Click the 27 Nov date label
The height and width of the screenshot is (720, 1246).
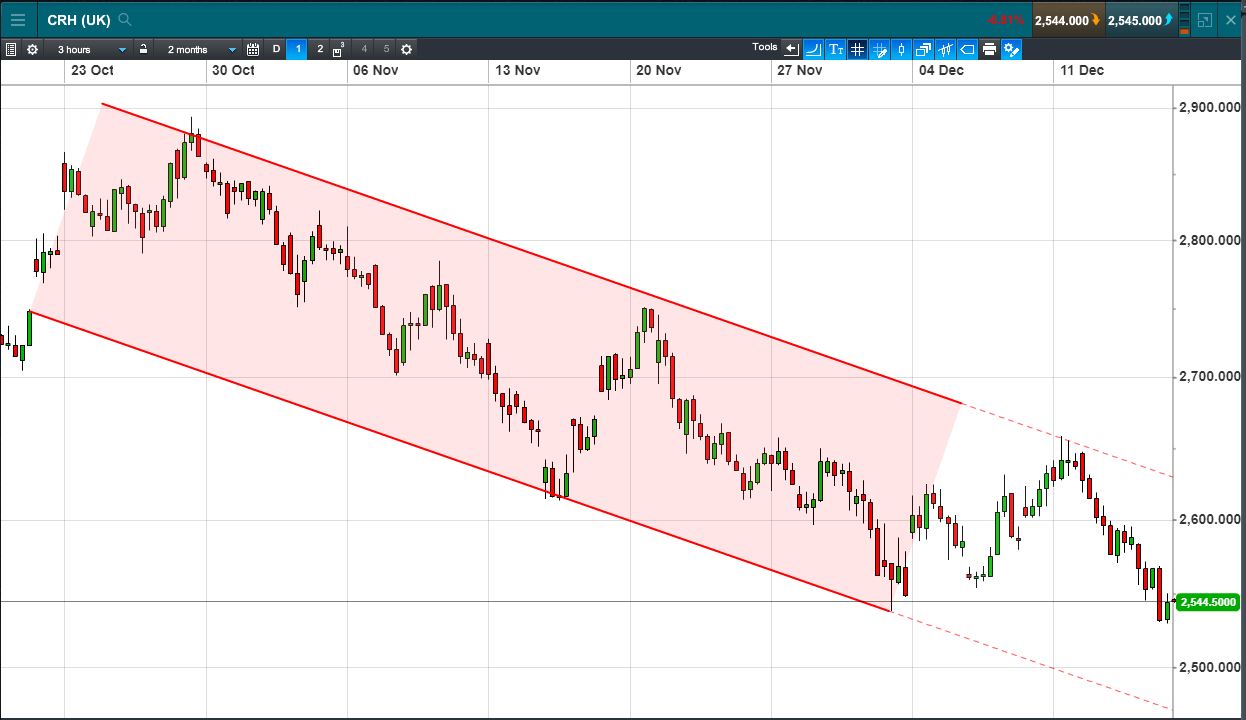pos(800,70)
